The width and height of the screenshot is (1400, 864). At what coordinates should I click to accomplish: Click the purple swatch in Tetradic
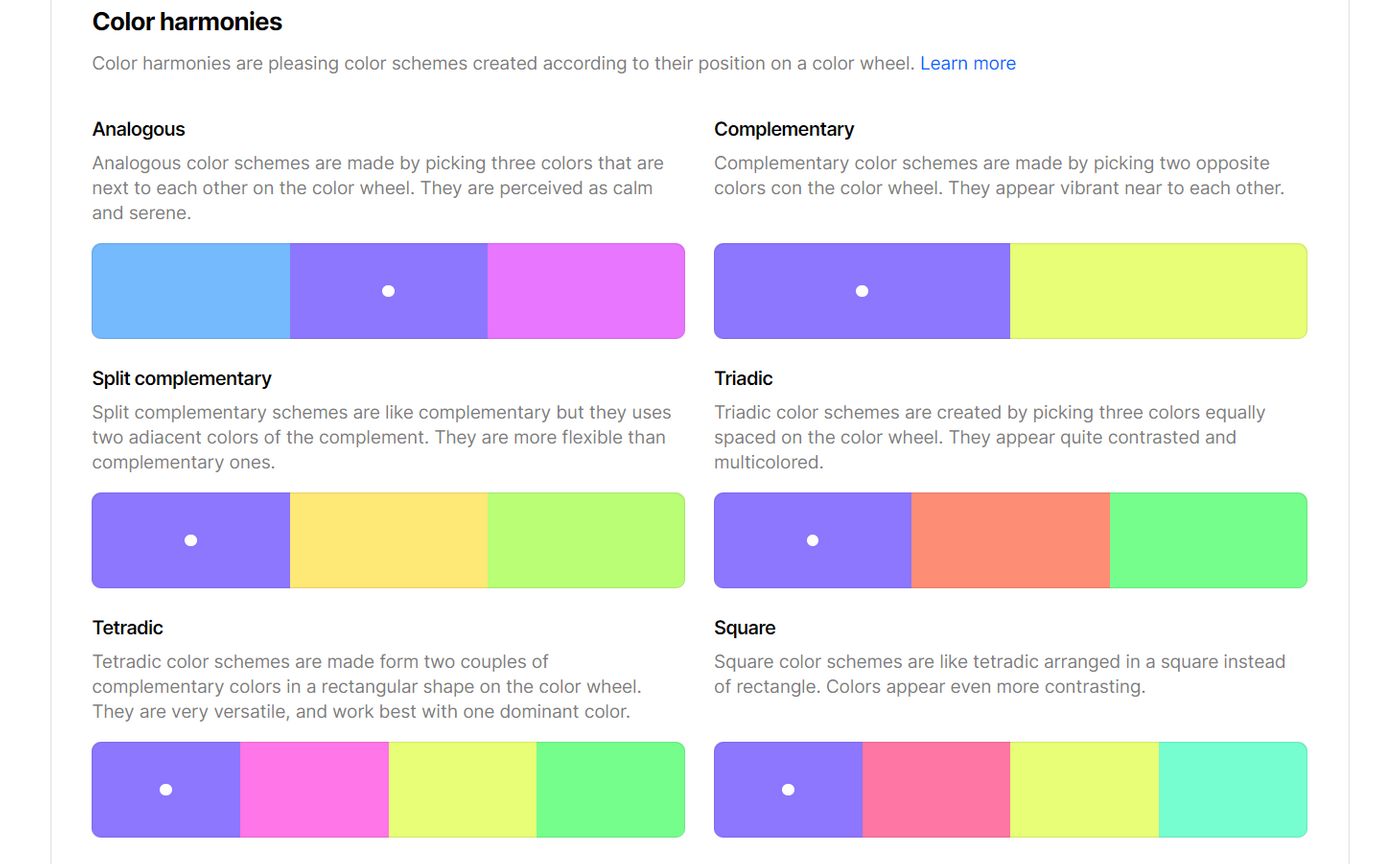[x=166, y=789]
